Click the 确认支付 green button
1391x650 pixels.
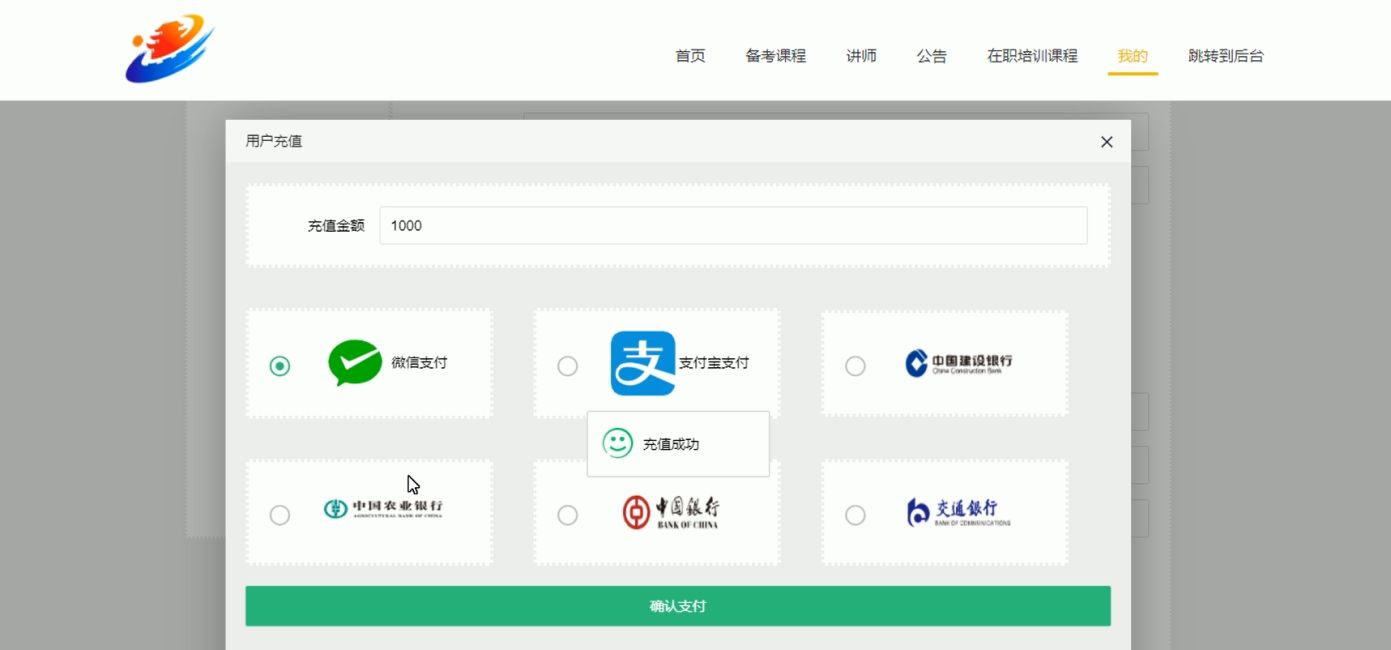678,606
